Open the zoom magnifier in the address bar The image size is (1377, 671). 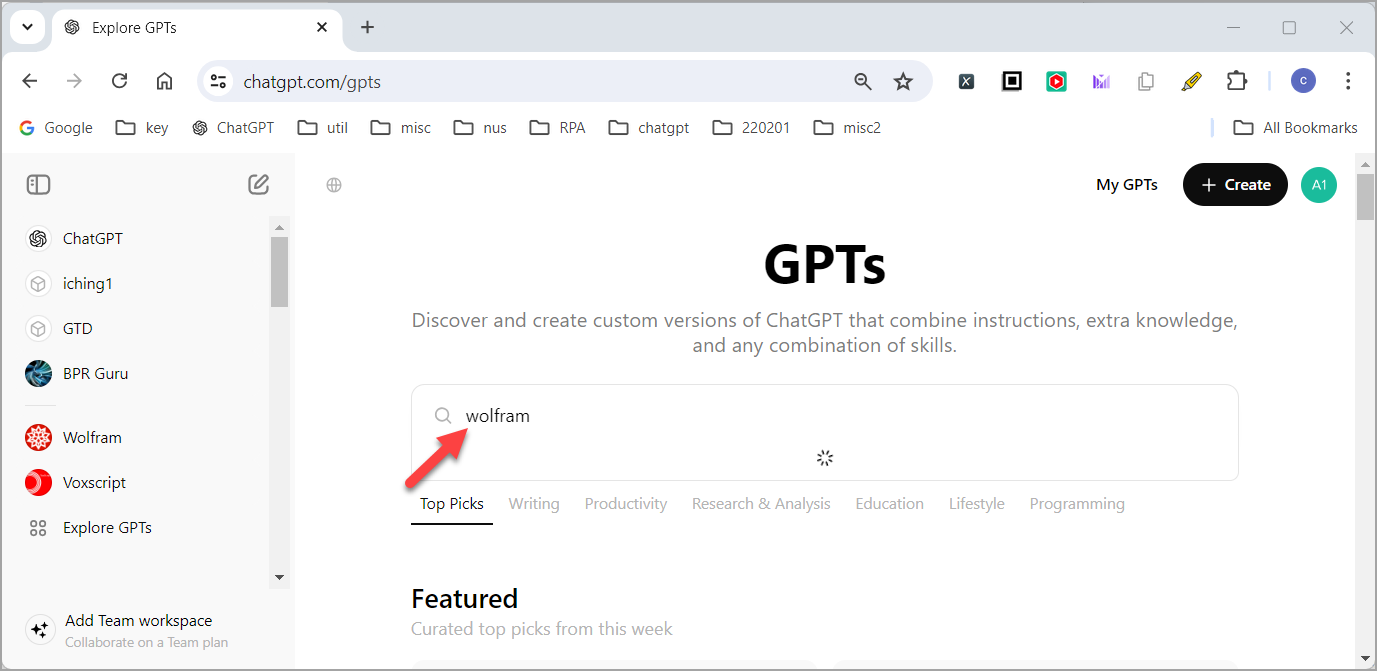click(863, 82)
